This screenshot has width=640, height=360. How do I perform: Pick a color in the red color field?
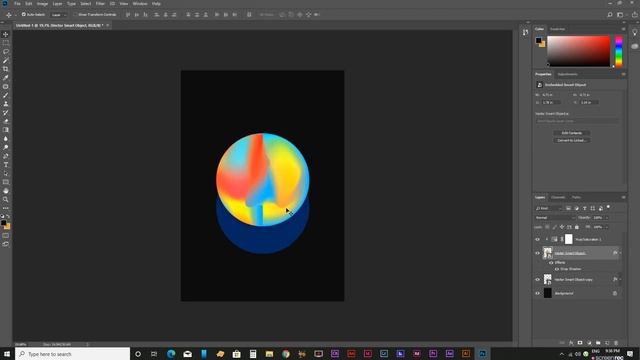tap(578, 51)
